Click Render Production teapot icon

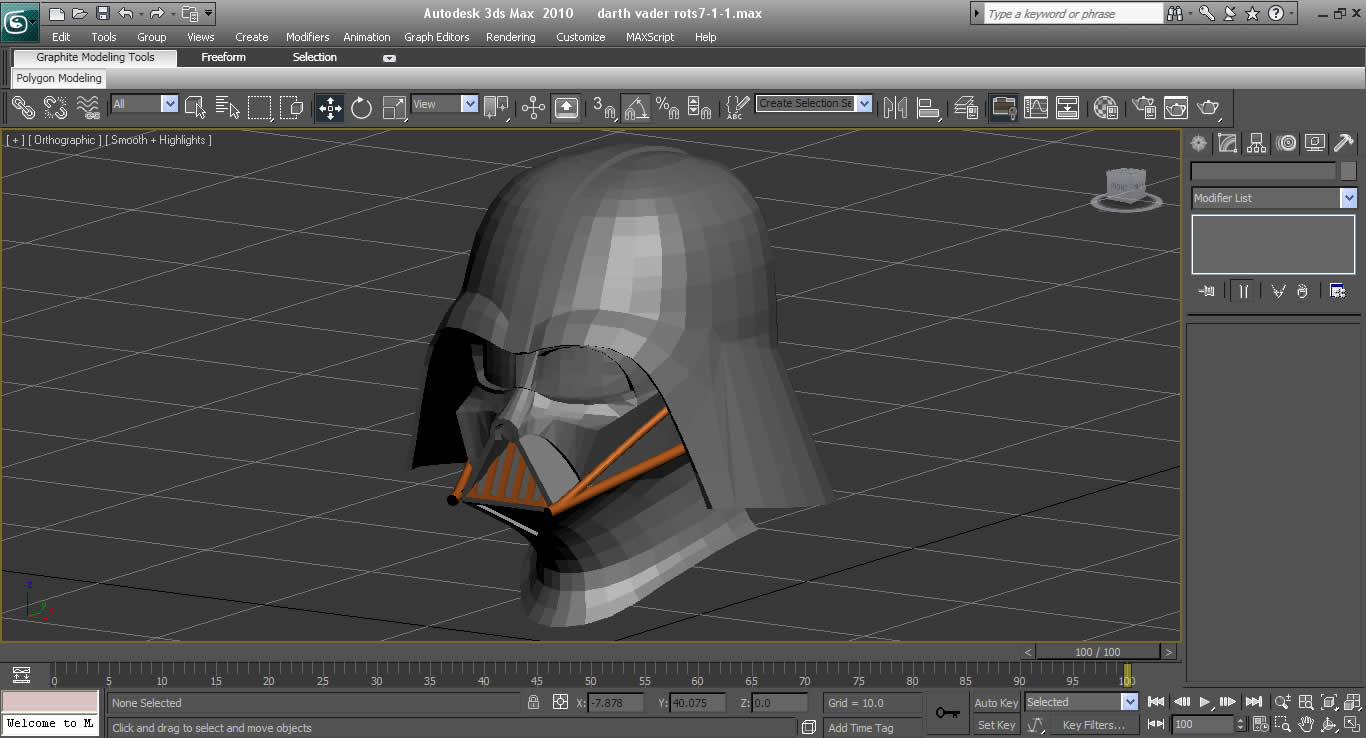point(1208,107)
